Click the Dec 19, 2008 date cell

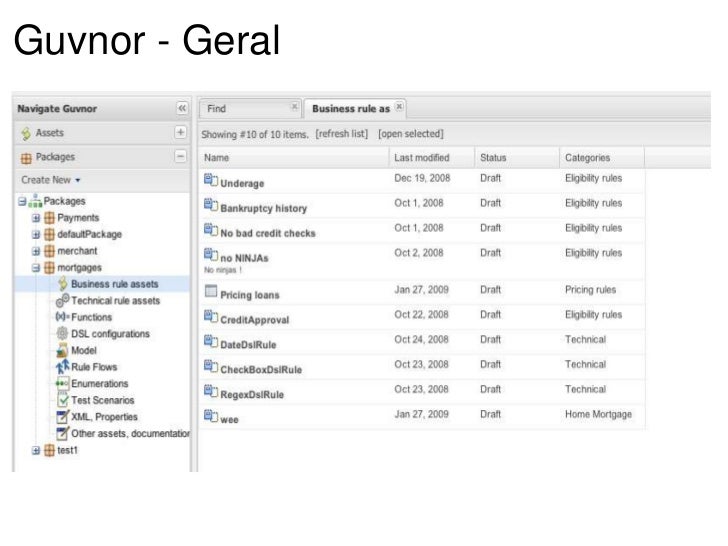pos(422,178)
